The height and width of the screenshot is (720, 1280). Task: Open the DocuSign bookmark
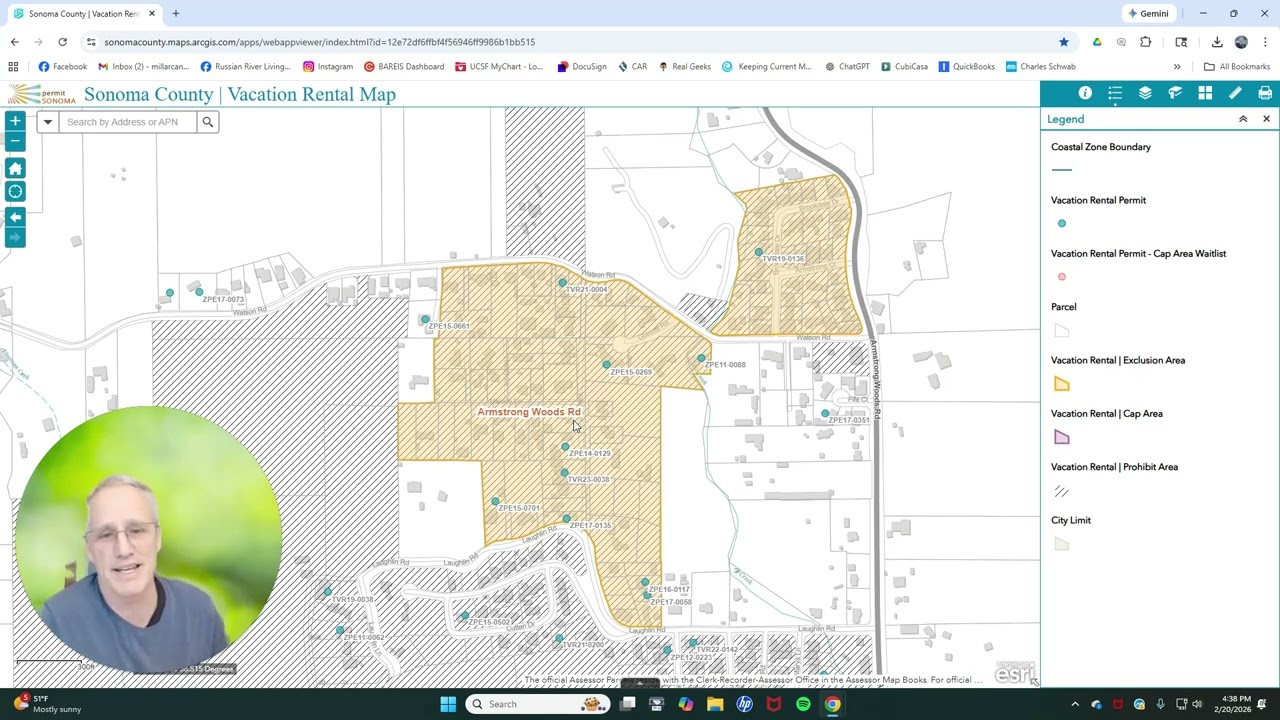[582, 67]
